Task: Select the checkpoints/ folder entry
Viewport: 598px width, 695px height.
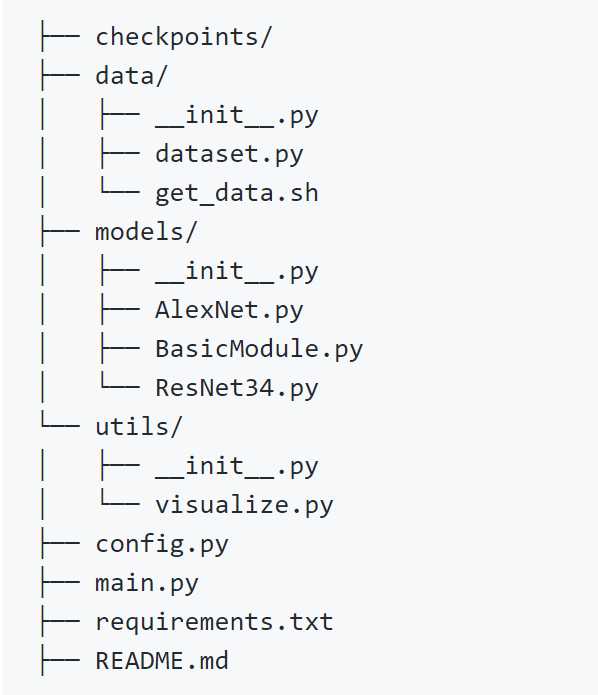Action: click(183, 36)
